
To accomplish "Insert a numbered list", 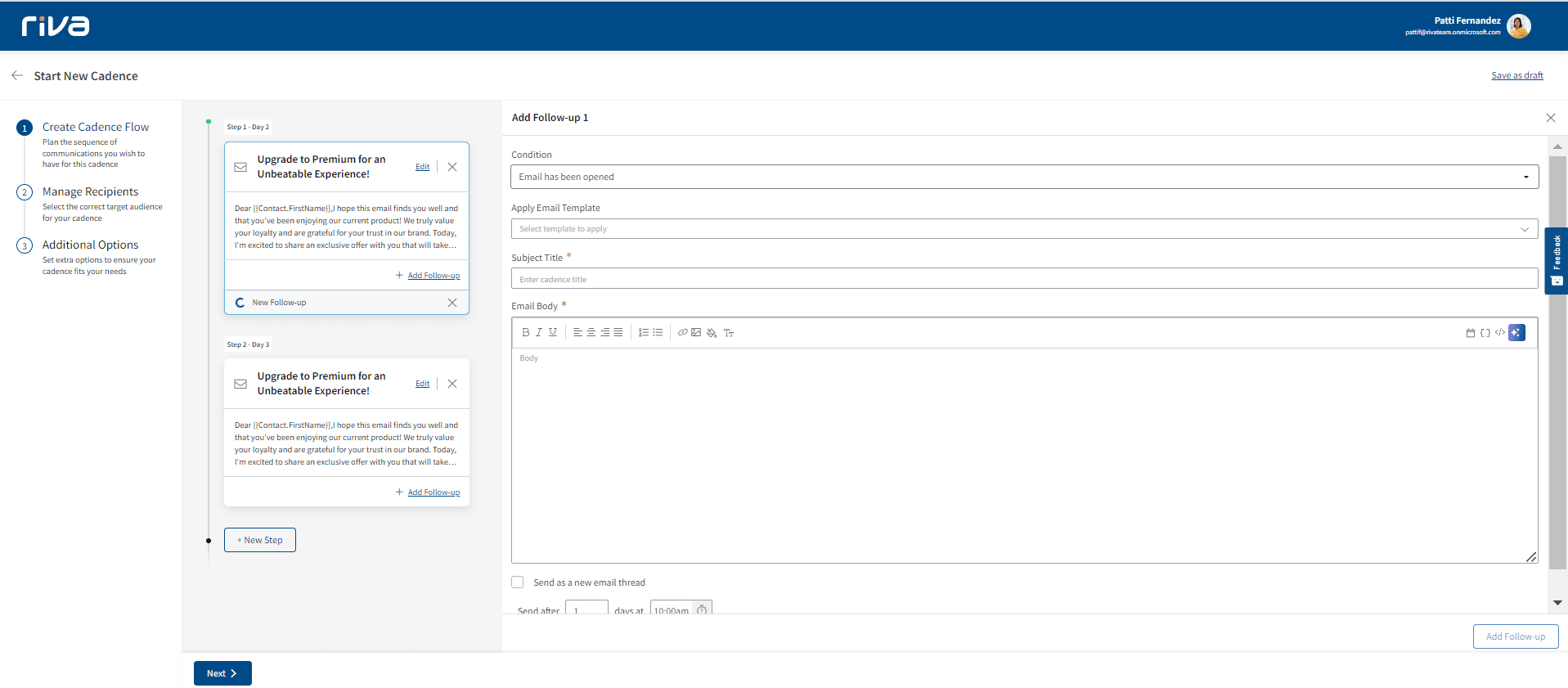I will pyautogui.click(x=644, y=332).
